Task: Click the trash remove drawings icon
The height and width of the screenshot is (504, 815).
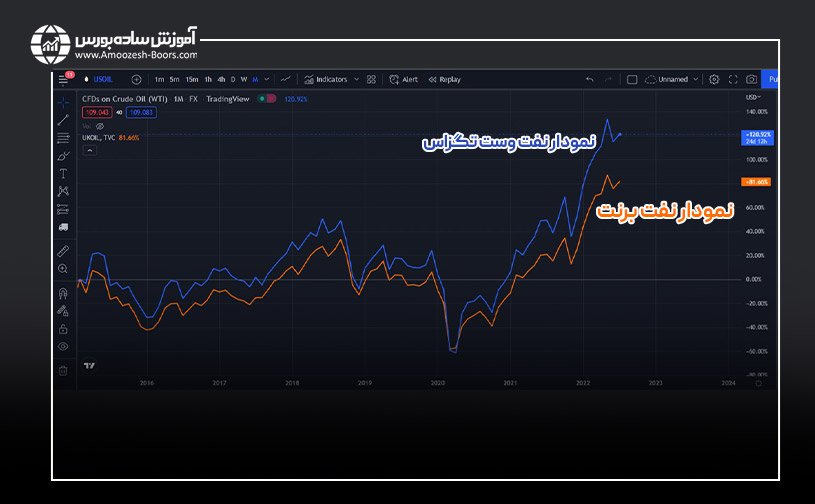Action: point(63,370)
